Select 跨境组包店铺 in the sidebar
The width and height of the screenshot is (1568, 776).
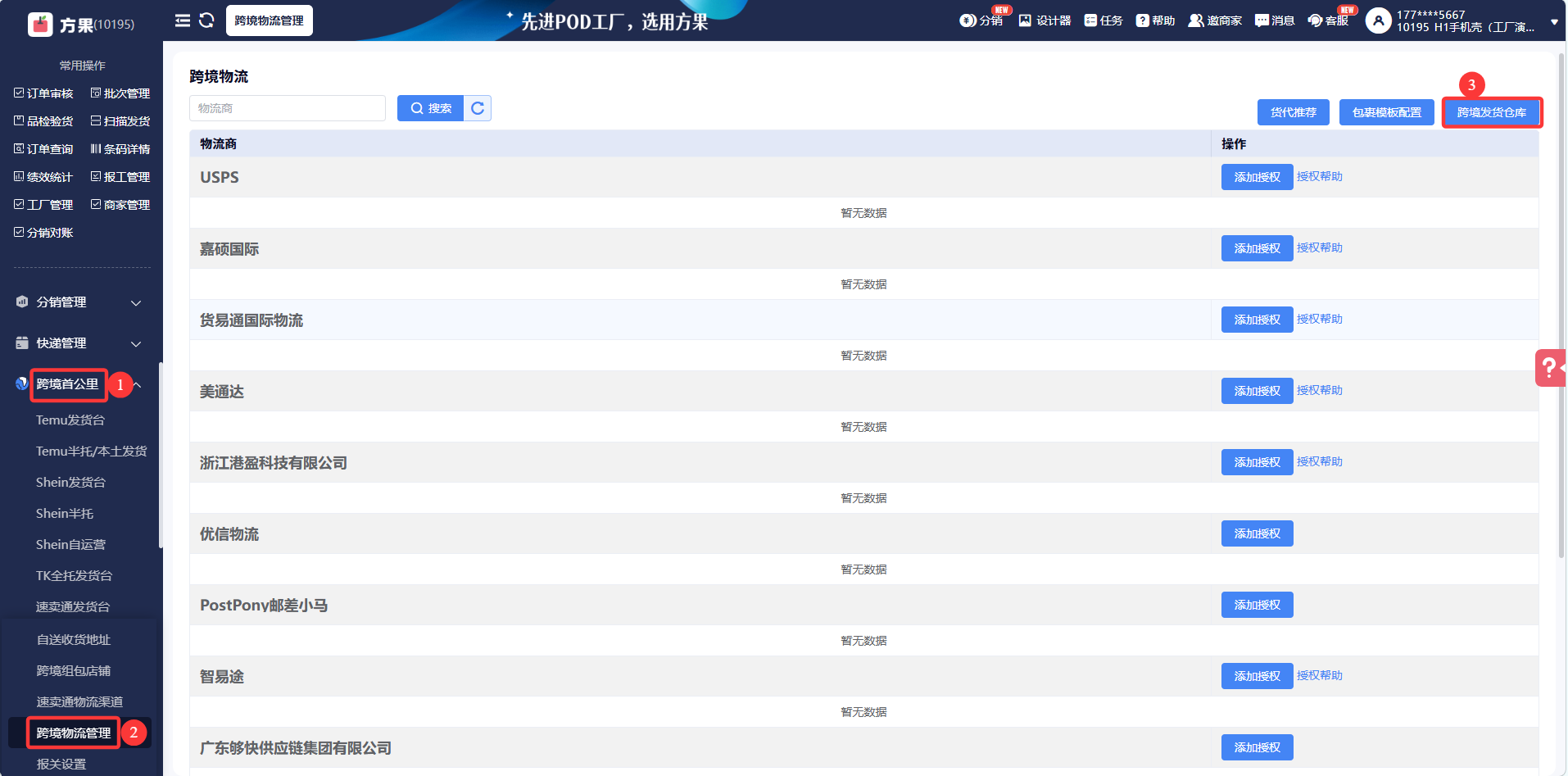click(x=73, y=671)
